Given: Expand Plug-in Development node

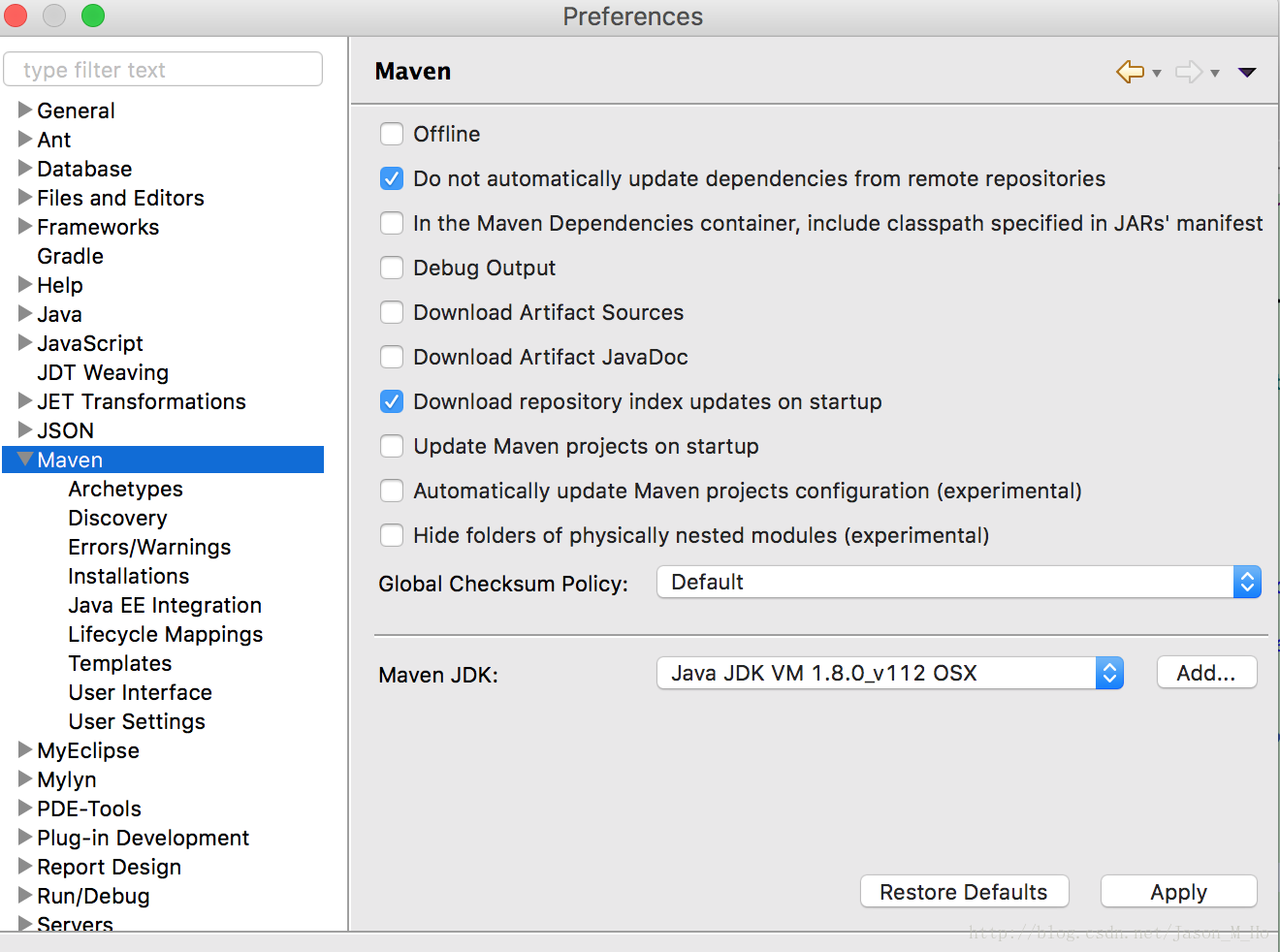Looking at the screenshot, I should click(x=25, y=837).
